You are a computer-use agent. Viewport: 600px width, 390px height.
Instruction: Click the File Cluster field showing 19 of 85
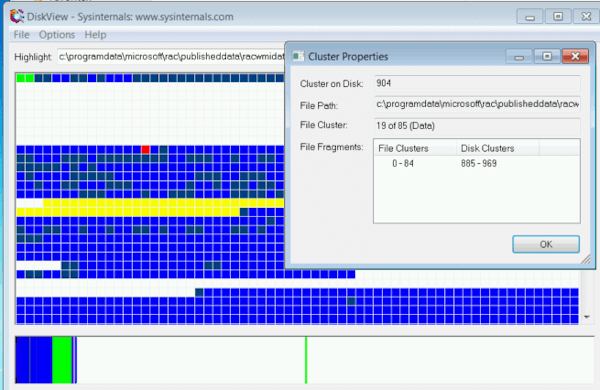[x=477, y=126]
